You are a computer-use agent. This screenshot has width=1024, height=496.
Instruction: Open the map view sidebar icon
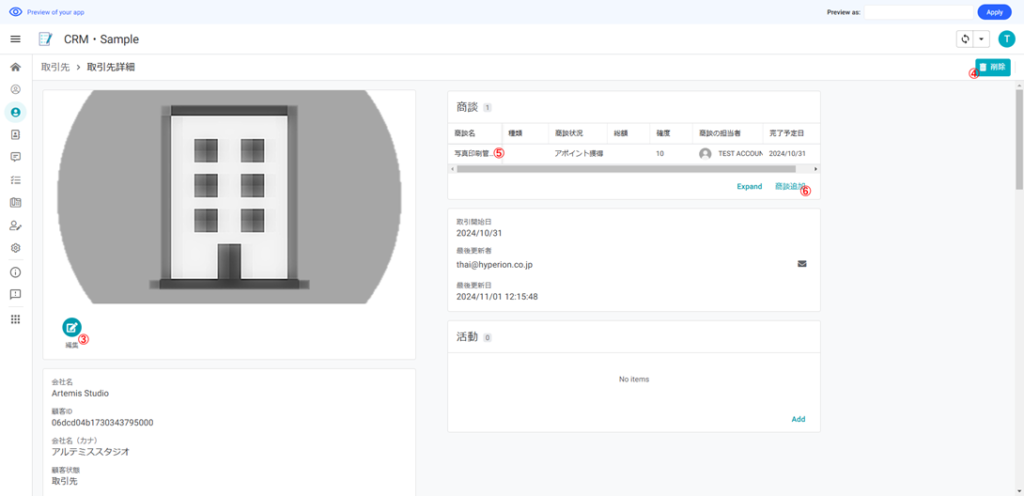[16, 202]
